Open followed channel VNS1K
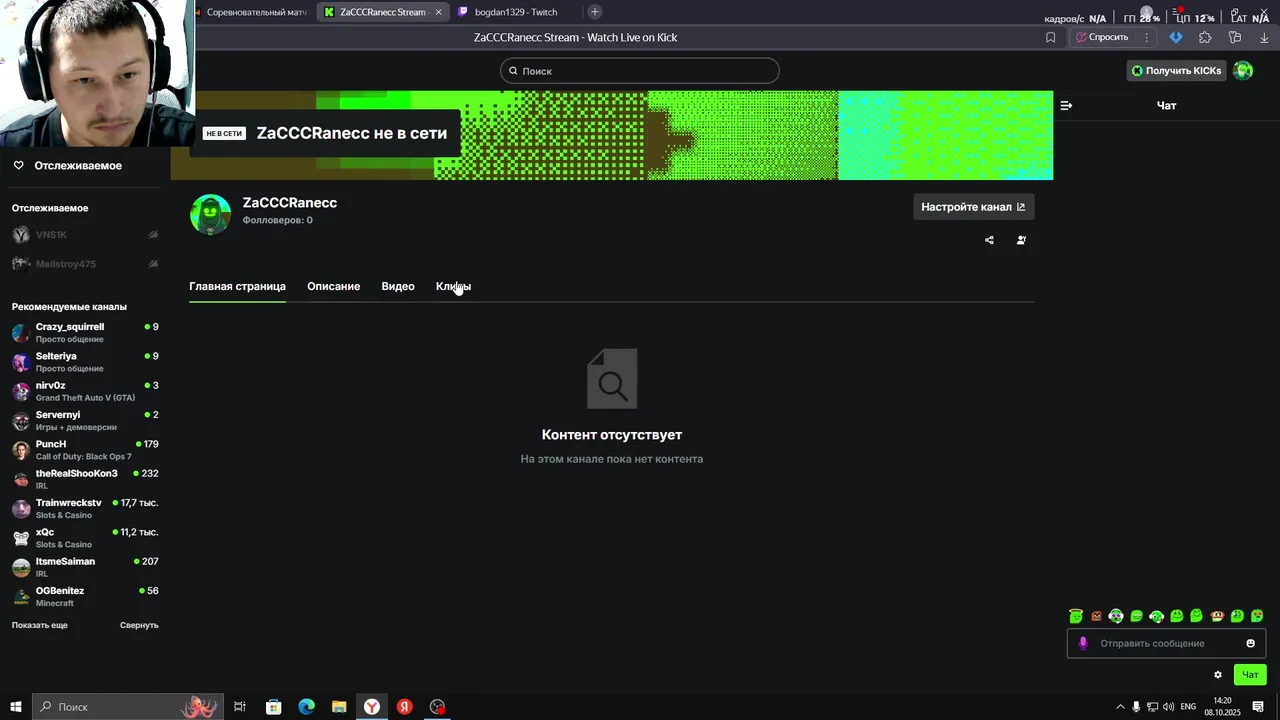 85,235
